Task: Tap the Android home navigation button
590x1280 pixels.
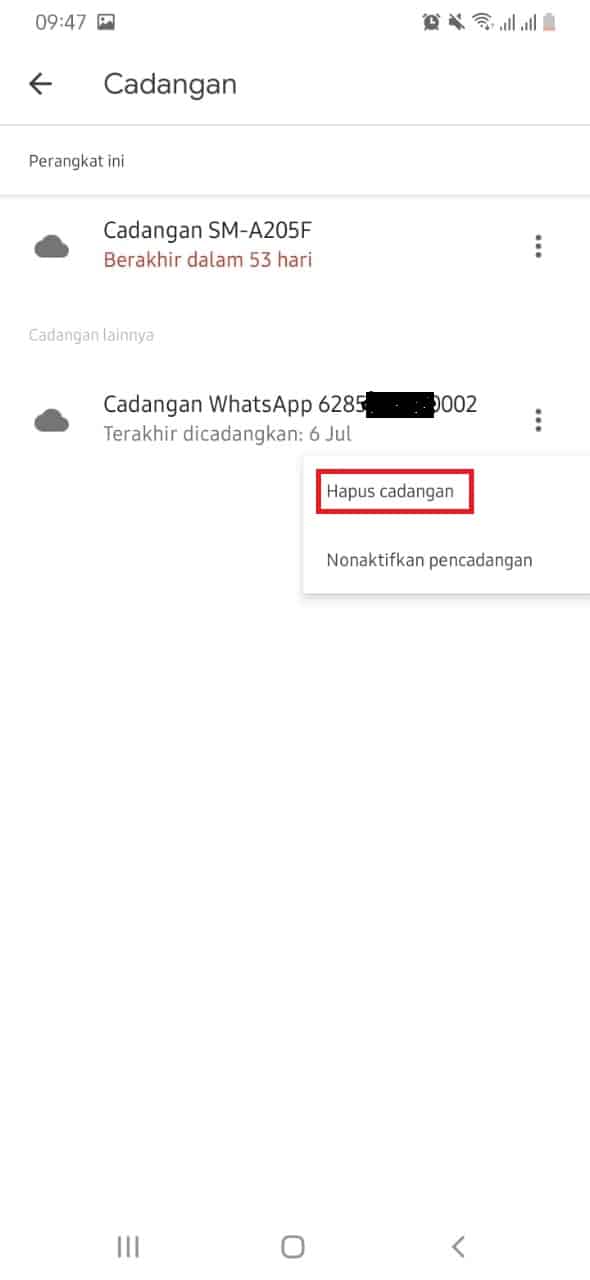Action: 293,1246
